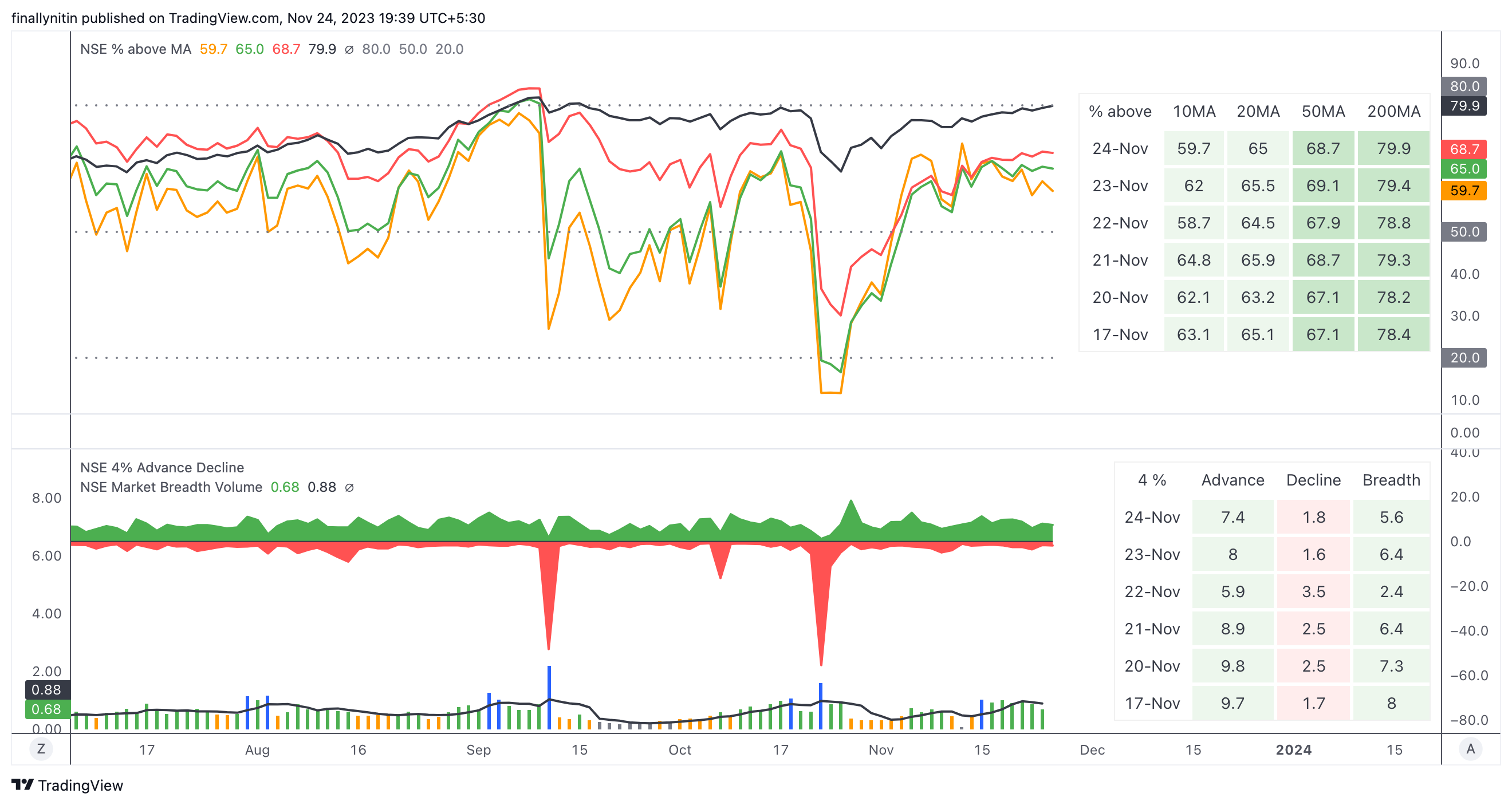This screenshot has width=1512, height=805.
Task: Click the 23-Nov Advance value 8
Action: pos(1233,554)
